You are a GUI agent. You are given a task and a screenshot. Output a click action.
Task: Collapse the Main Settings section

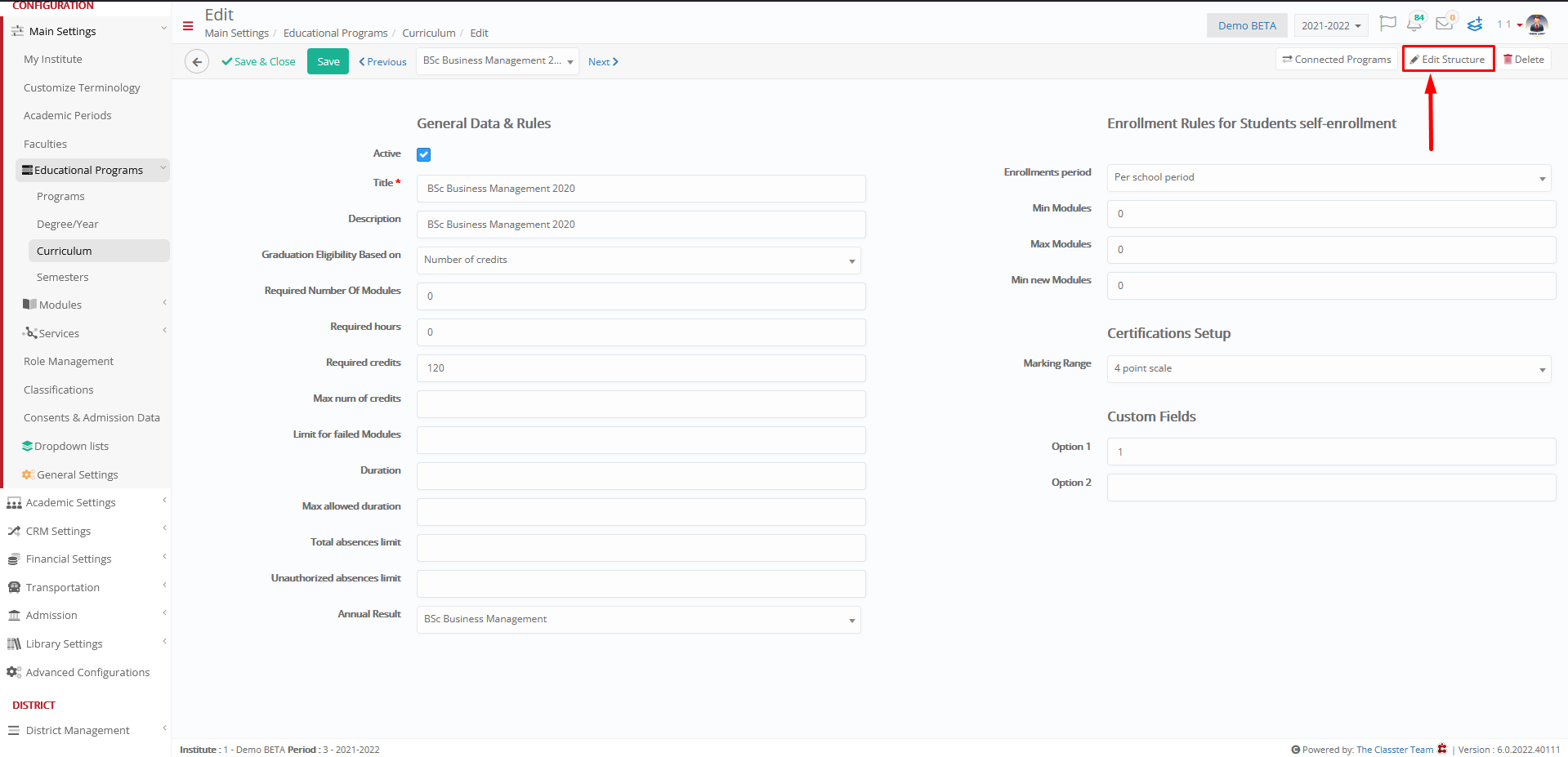pos(163,29)
